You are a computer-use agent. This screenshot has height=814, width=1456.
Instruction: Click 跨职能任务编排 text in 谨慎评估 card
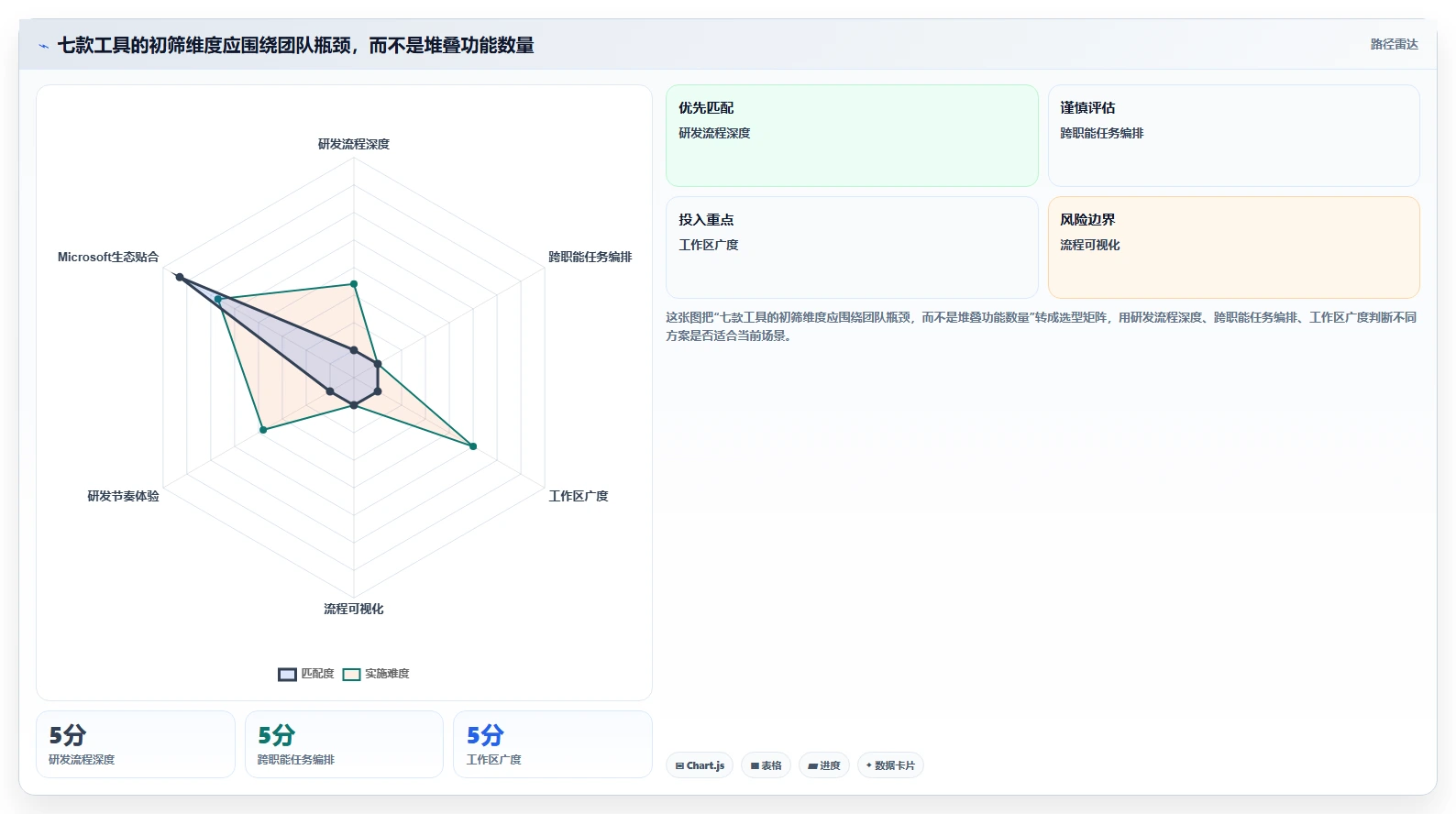tap(1102, 133)
